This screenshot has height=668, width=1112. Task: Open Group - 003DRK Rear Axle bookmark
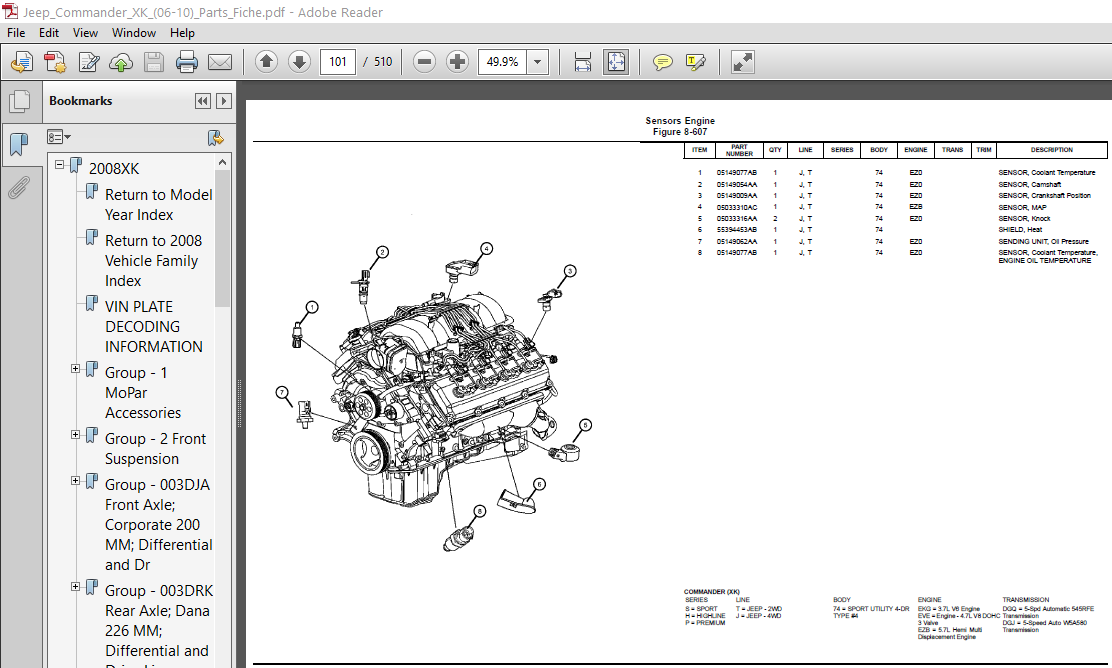click(159, 625)
